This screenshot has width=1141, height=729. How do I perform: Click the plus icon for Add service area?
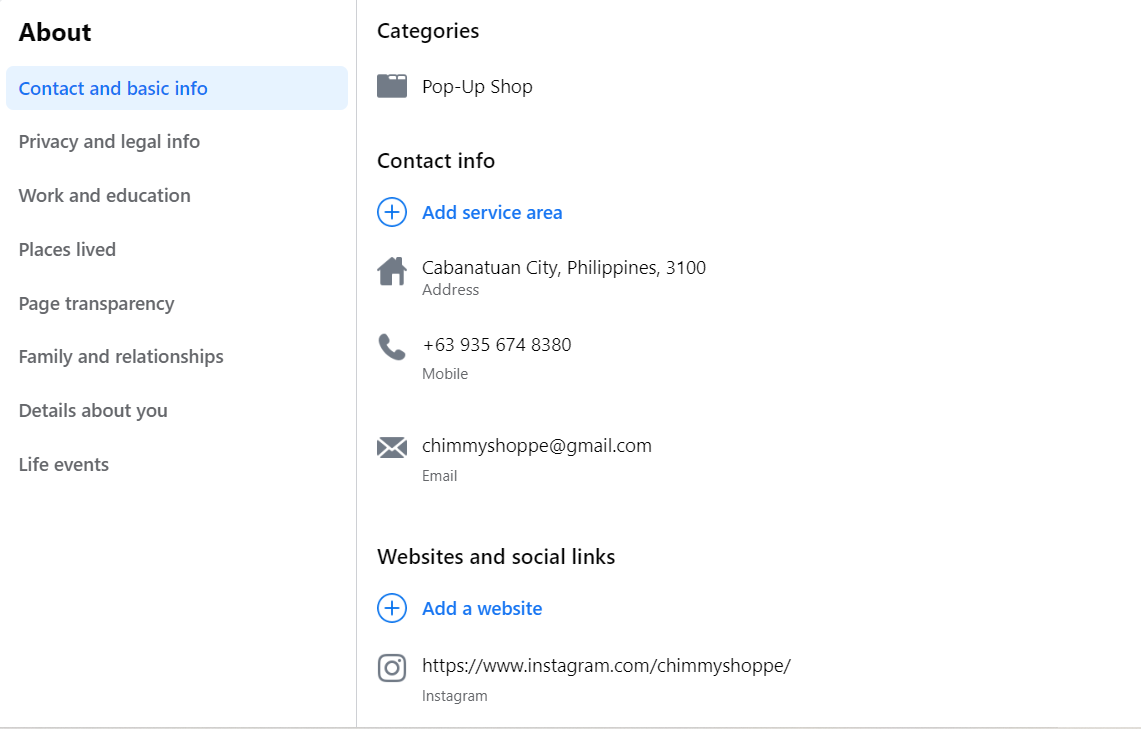click(x=392, y=212)
